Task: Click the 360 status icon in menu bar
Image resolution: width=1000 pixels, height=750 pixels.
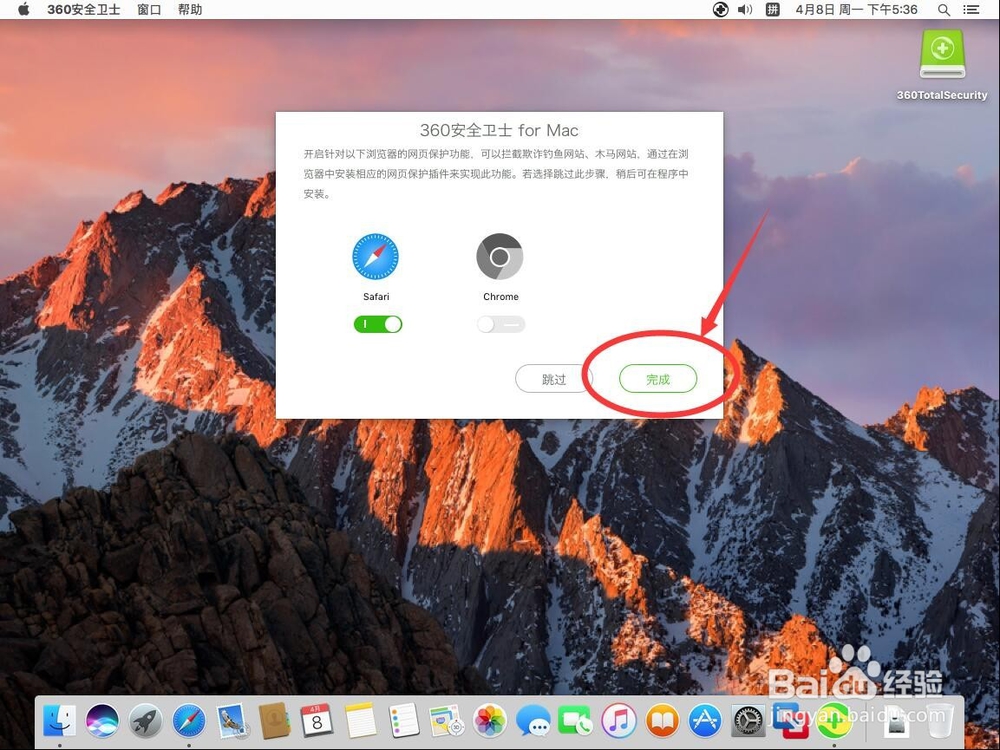Action: (720, 10)
